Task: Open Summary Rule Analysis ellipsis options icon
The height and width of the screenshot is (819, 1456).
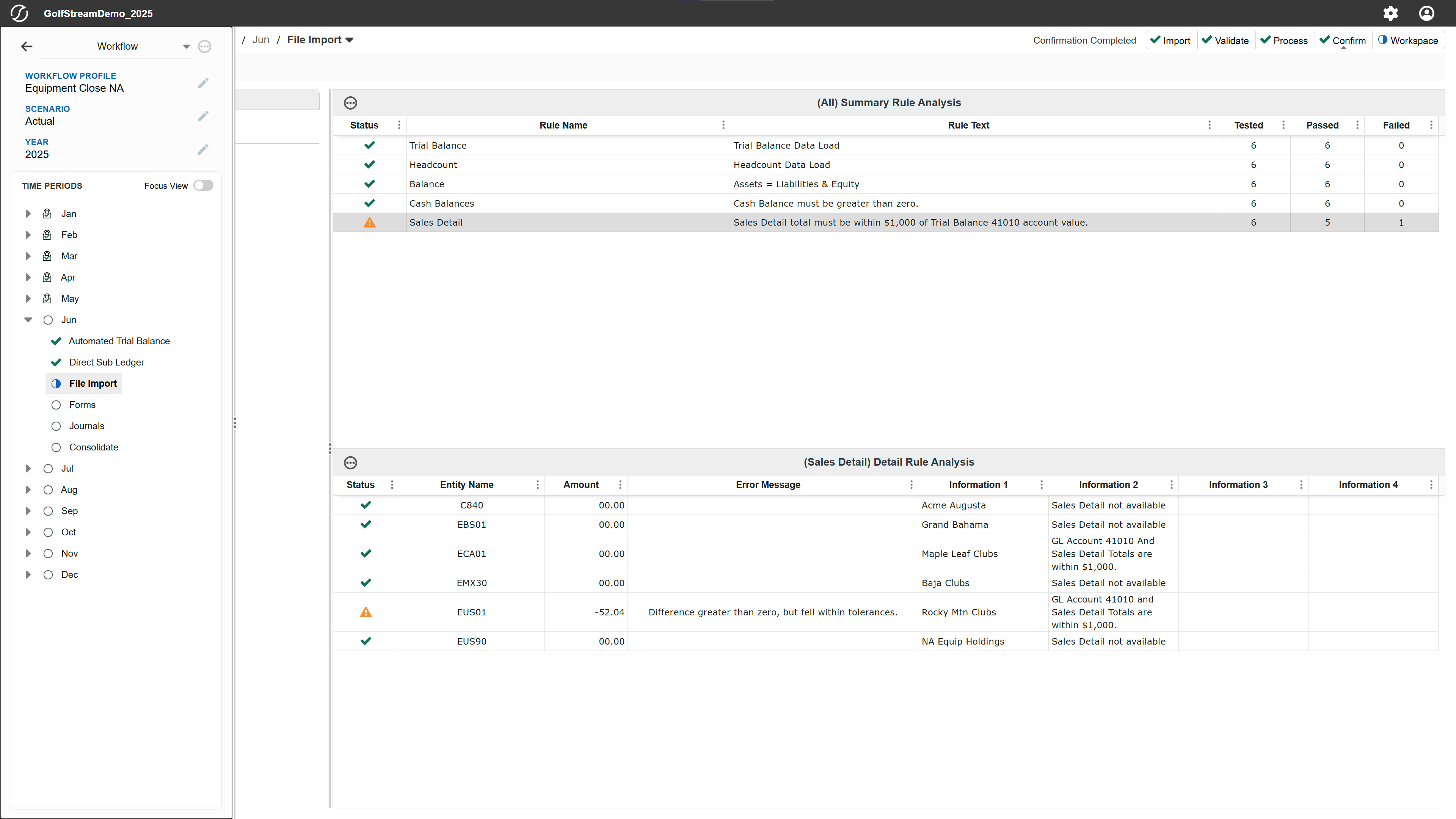Action: pos(350,103)
